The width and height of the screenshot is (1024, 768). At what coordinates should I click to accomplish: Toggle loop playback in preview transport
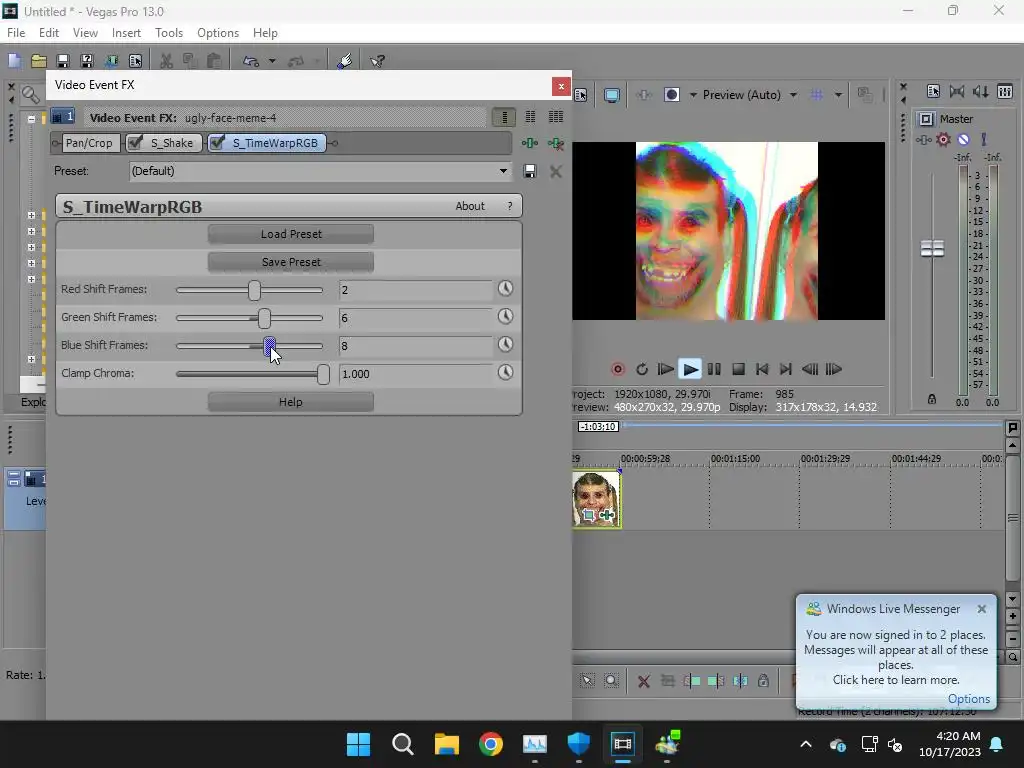(x=642, y=369)
